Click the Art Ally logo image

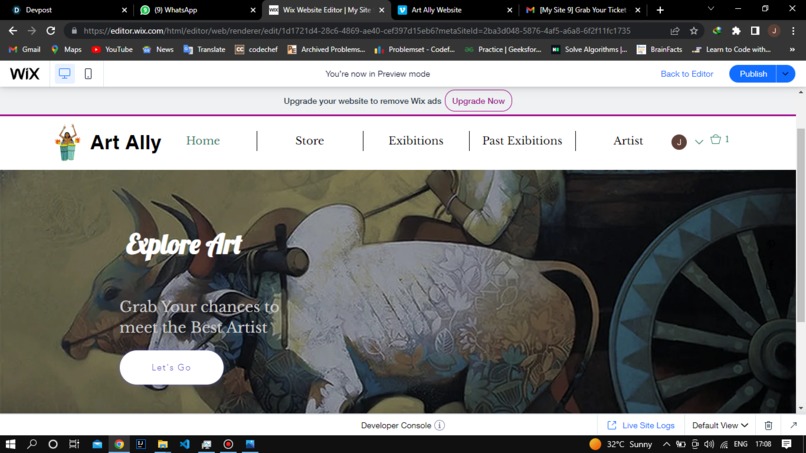(68, 142)
